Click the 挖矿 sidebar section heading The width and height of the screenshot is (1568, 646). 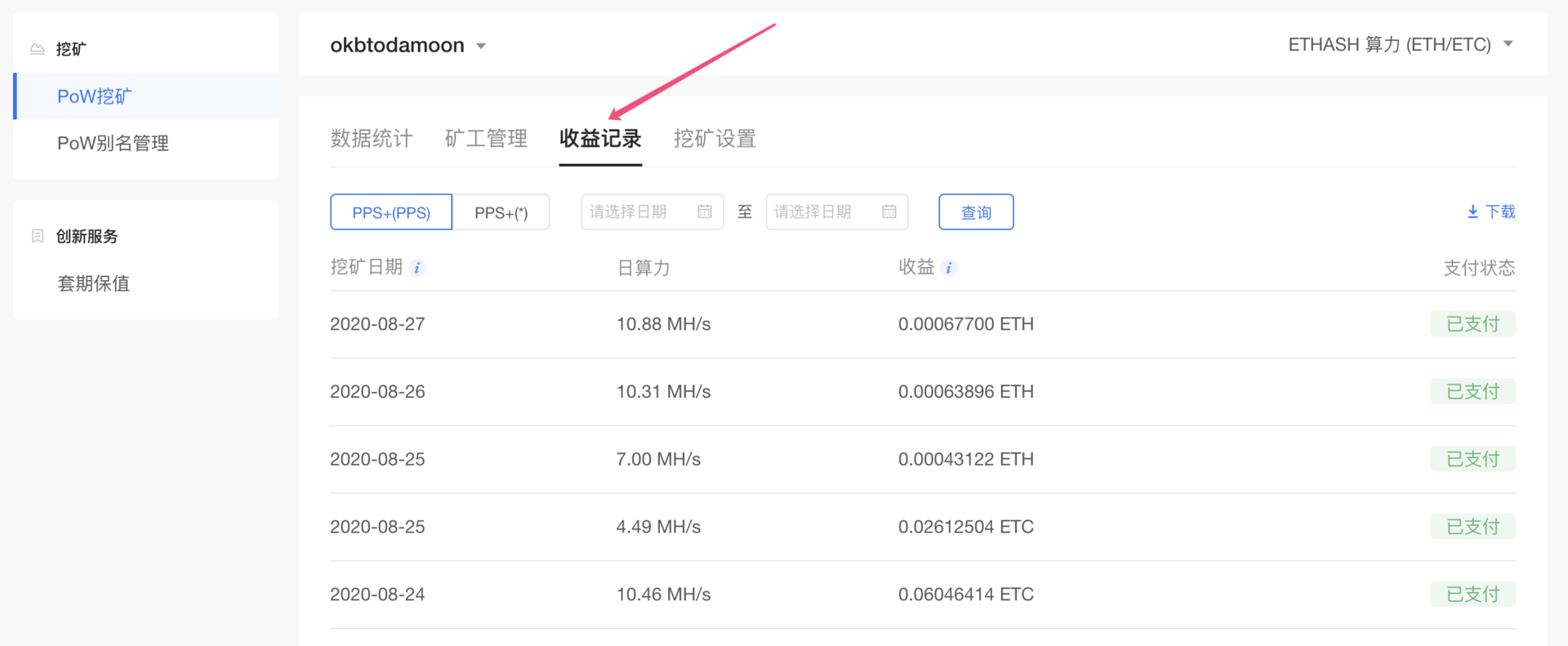71,49
